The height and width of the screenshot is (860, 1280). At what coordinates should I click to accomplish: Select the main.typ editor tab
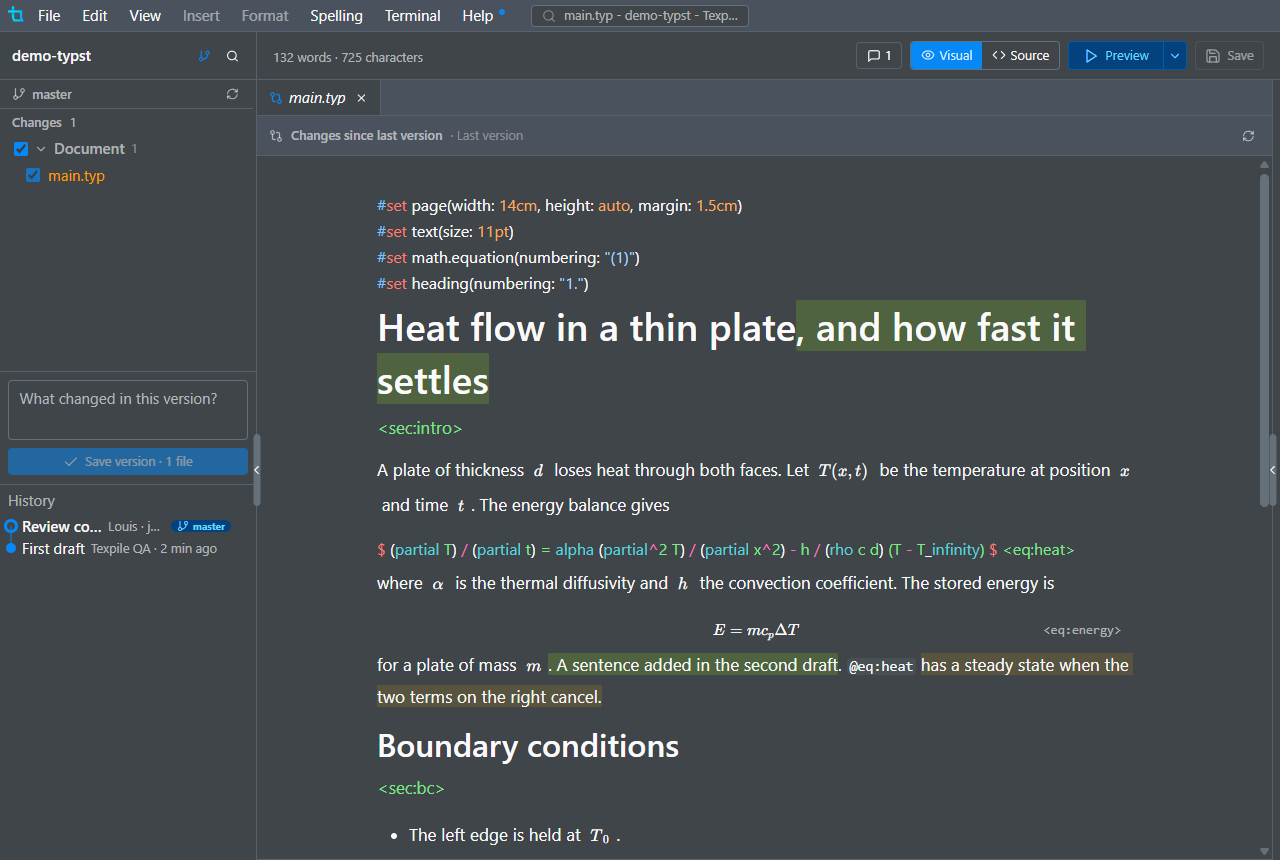(x=317, y=98)
